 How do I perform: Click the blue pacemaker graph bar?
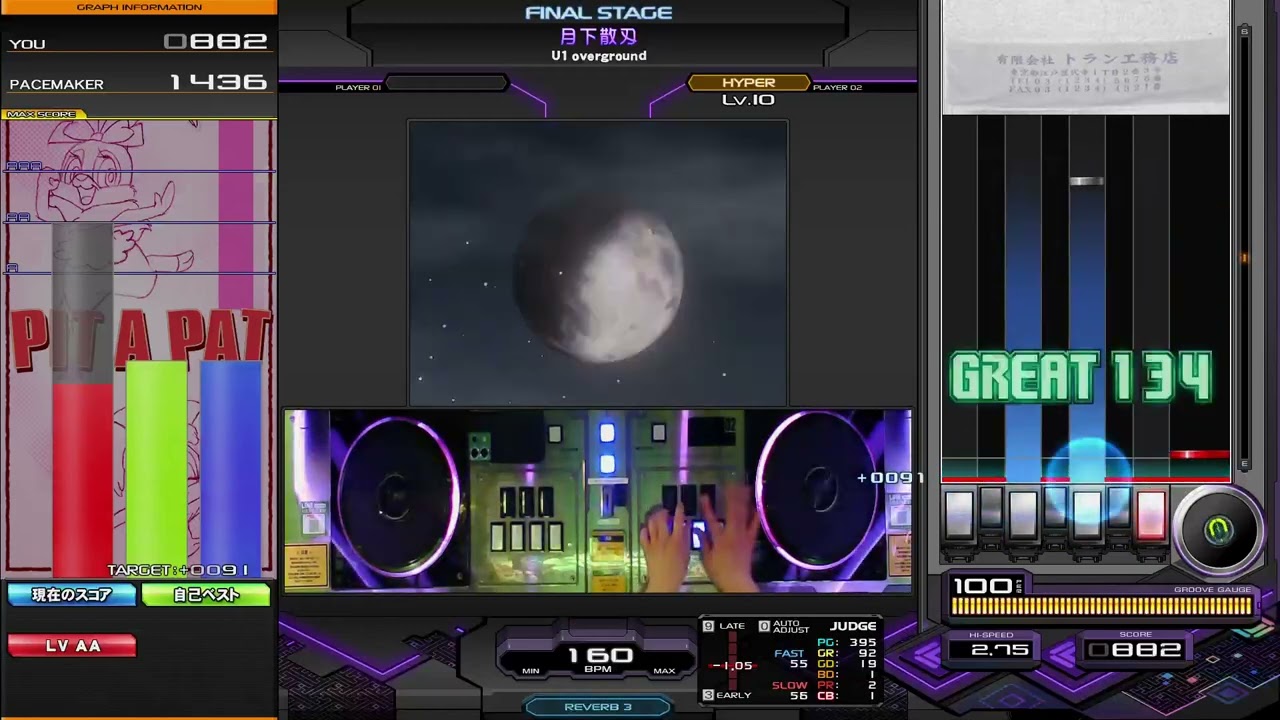(230, 469)
